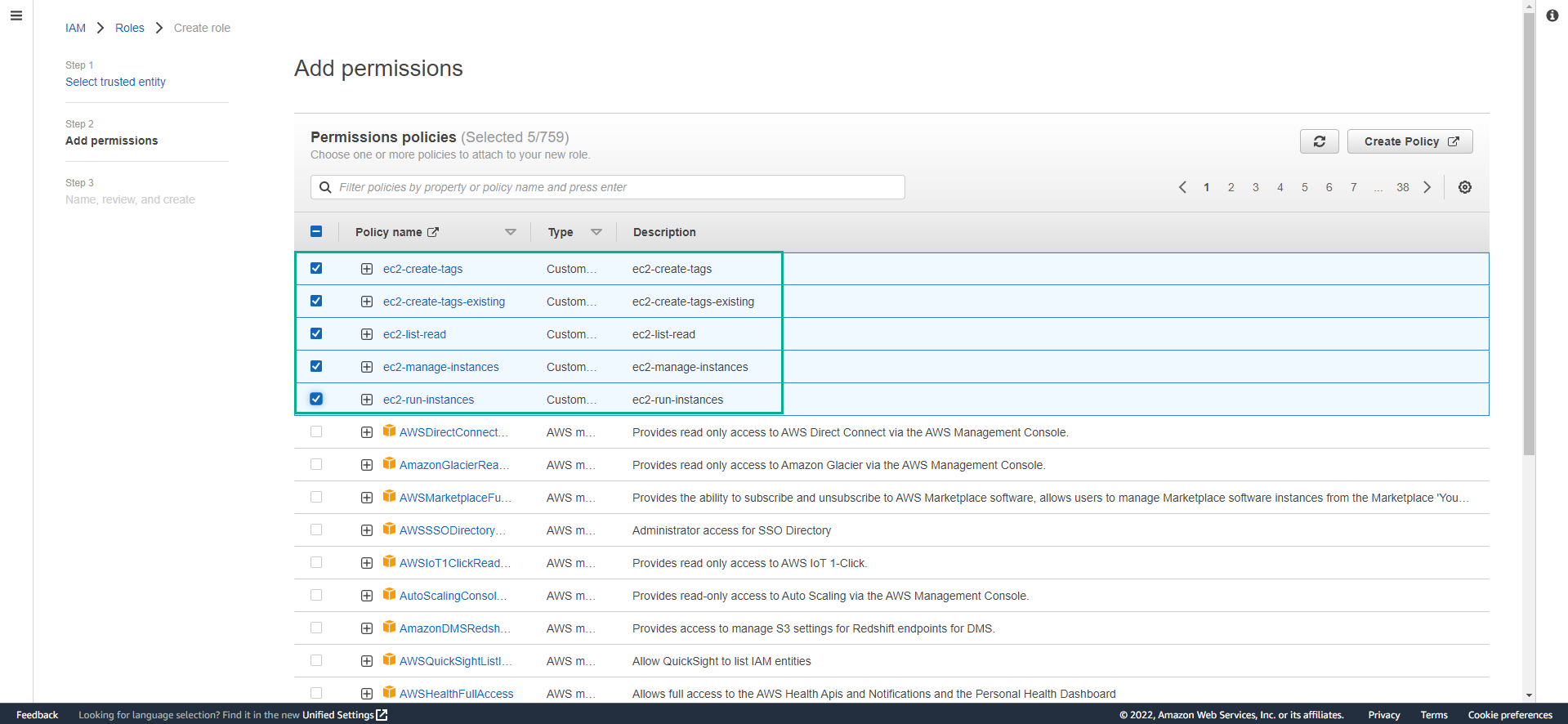Open Select trusted entity step

115,82
